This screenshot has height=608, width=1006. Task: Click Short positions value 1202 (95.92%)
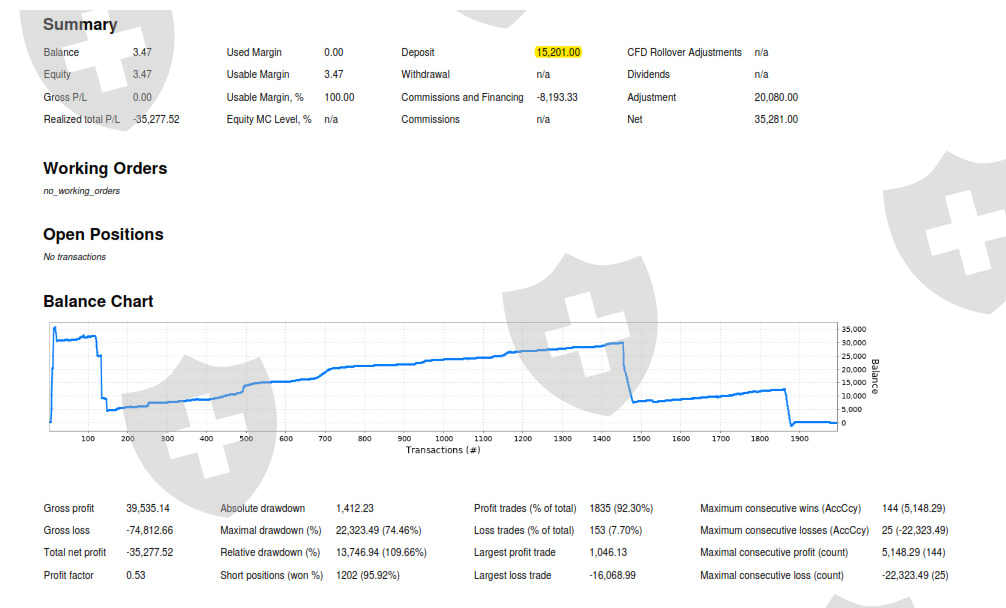coord(368,575)
